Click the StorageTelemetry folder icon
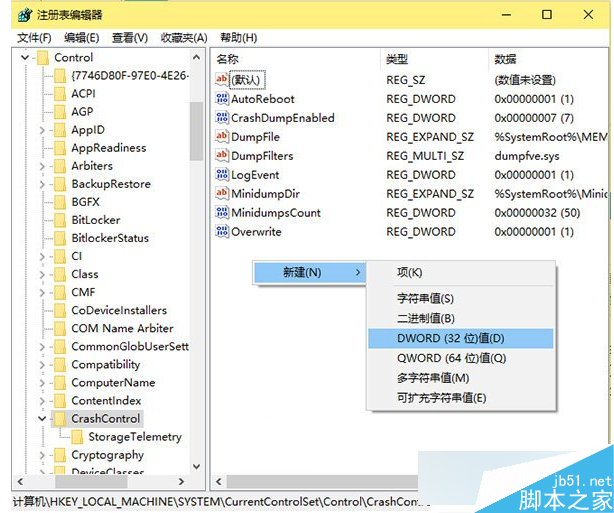This screenshot has height=513, width=614. (77, 437)
